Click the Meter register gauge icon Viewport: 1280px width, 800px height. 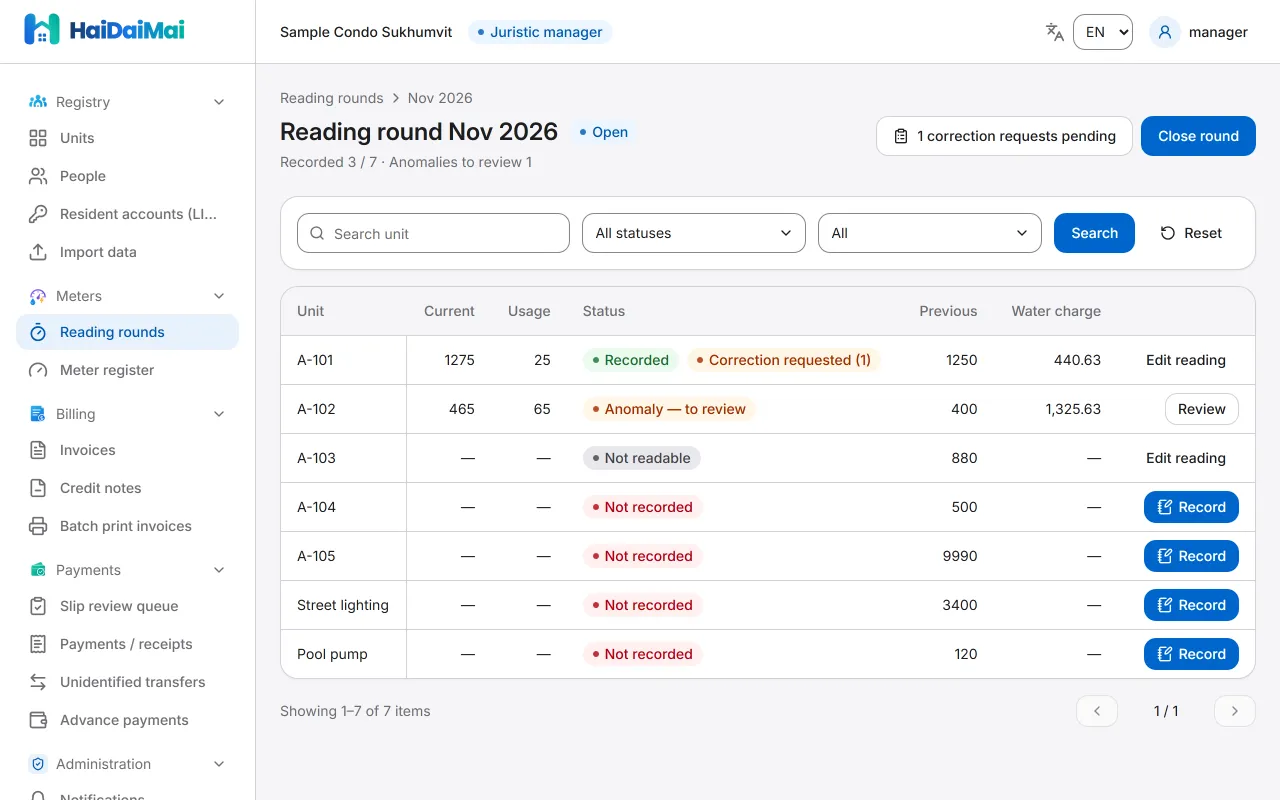pyautogui.click(x=38, y=370)
